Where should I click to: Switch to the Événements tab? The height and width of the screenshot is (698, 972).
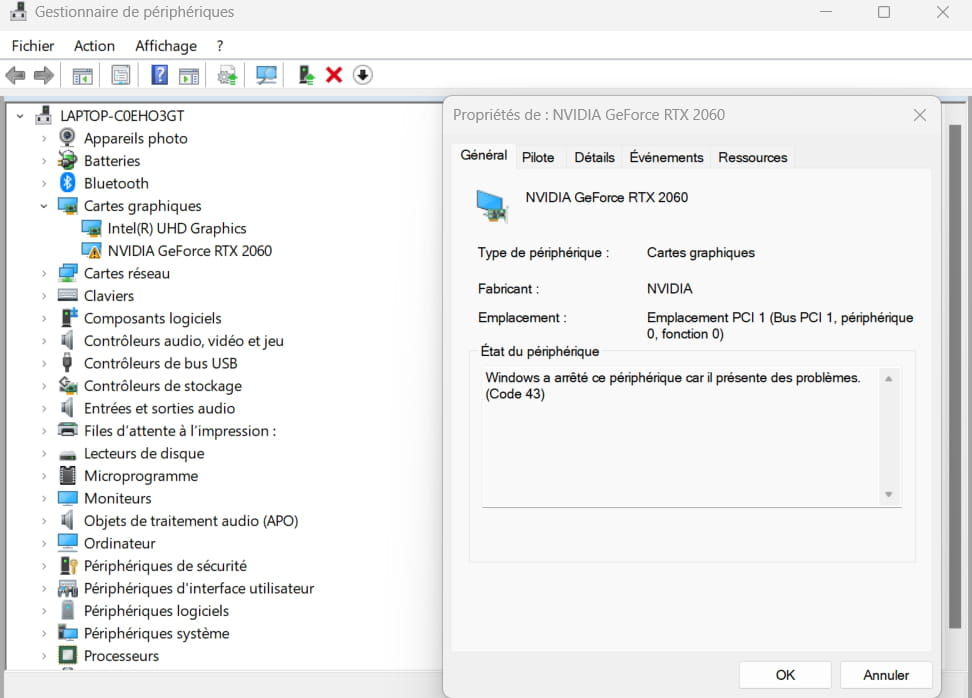[x=666, y=157]
